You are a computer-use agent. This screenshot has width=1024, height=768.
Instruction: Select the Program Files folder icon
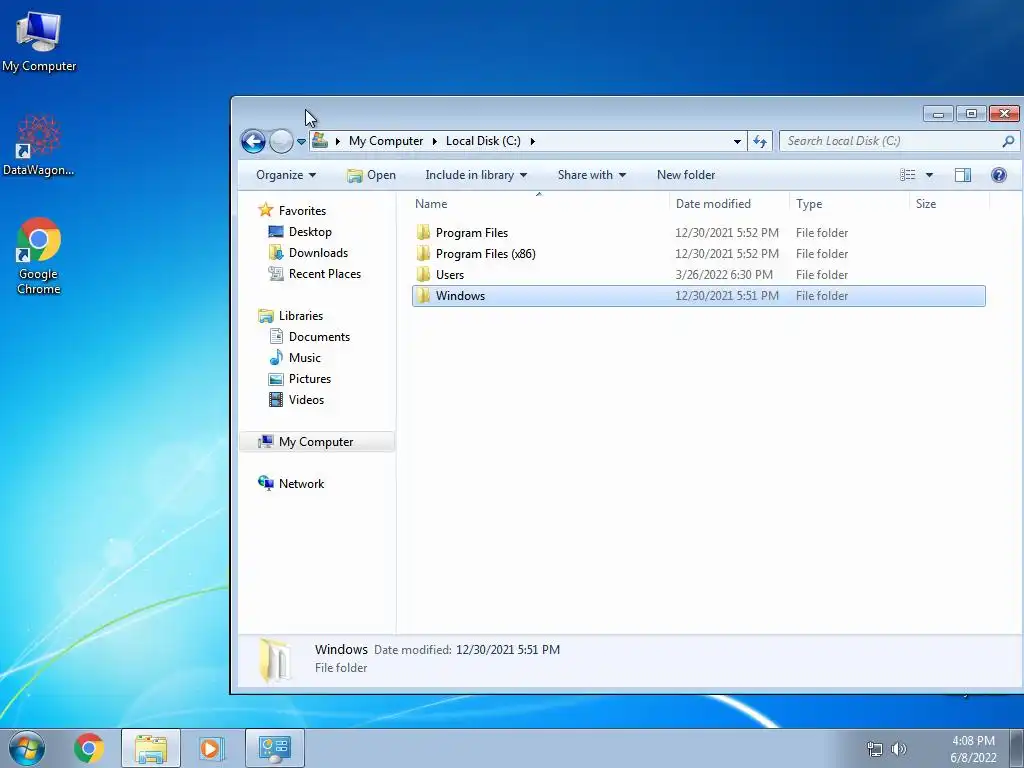click(x=424, y=232)
